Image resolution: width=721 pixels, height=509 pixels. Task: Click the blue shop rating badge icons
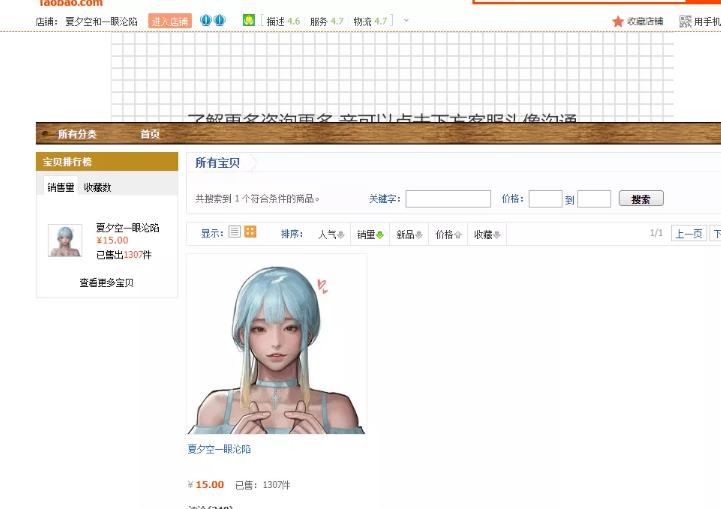pos(212,20)
